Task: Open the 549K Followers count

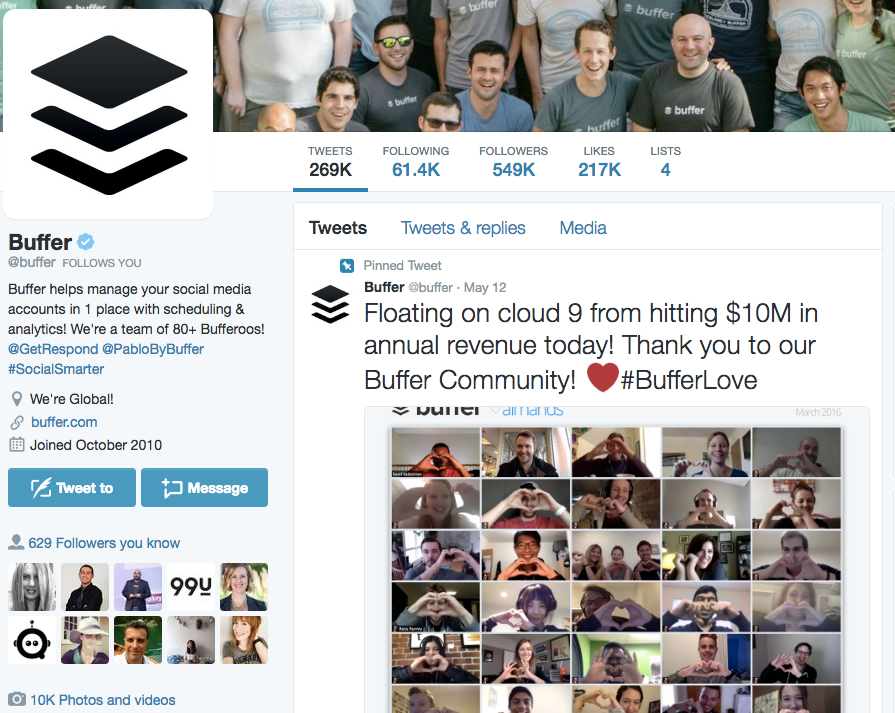Action: pyautogui.click(x=513, y=162)
